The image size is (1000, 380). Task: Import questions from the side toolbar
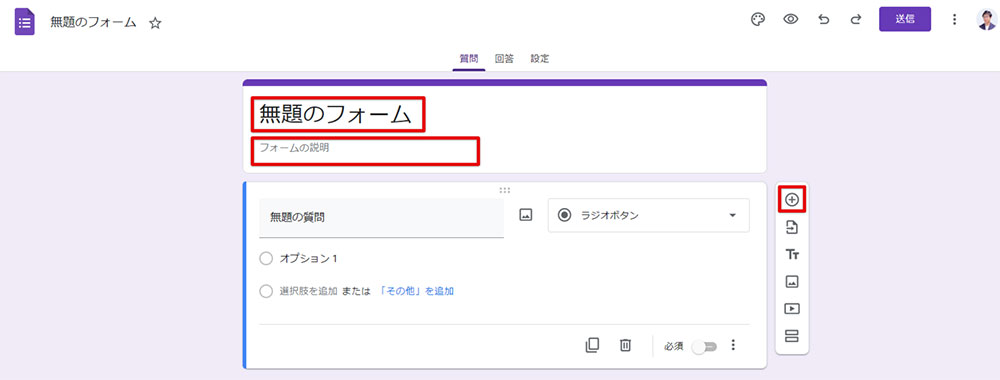point(791,227)
